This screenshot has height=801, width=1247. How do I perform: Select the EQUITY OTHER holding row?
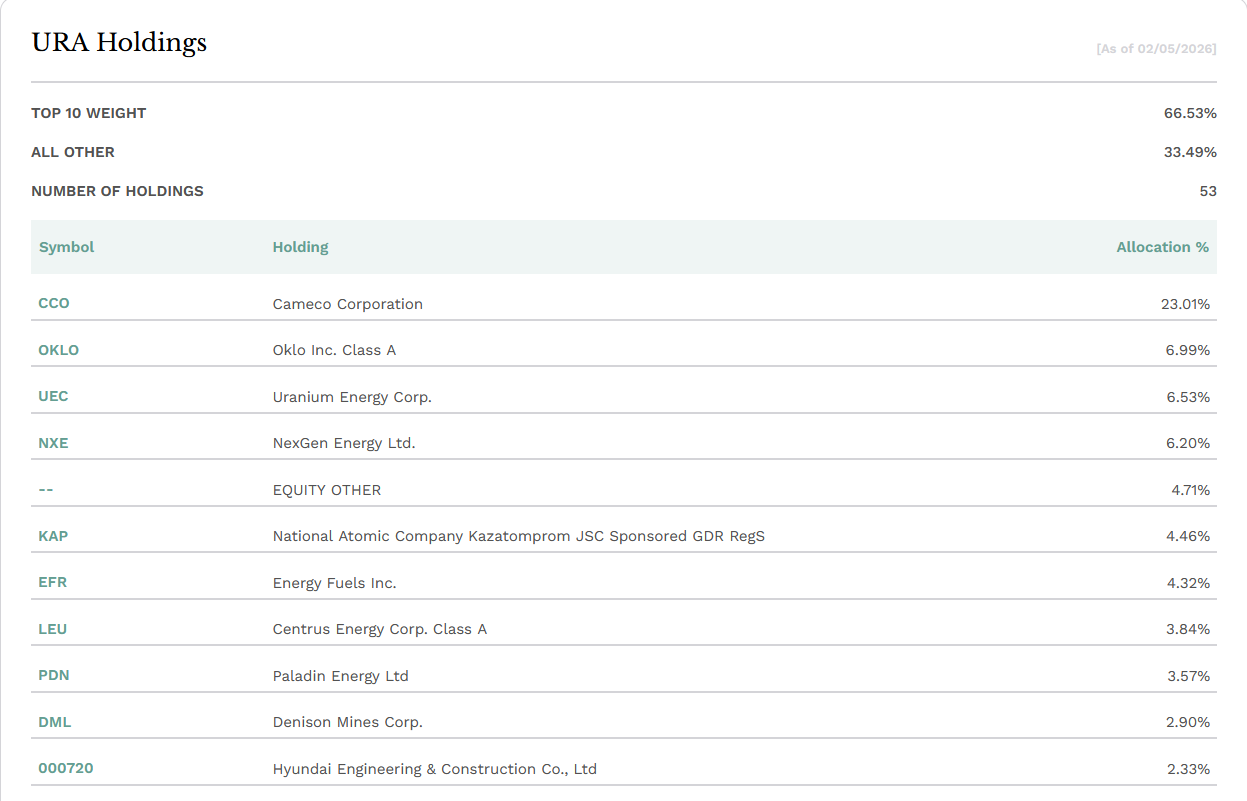(x=326, y=490)
